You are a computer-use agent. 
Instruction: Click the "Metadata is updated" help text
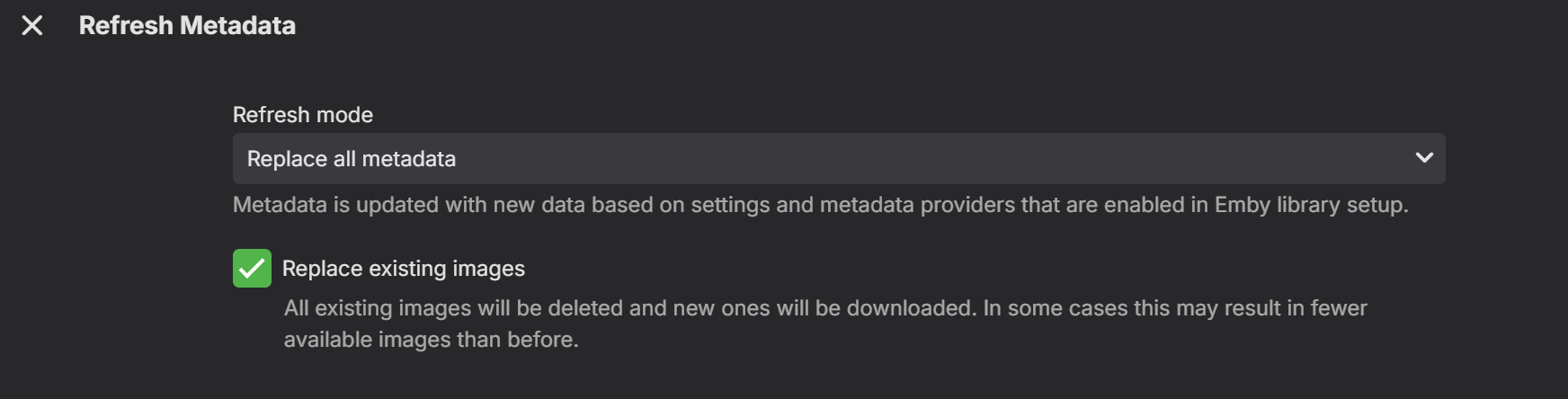pyautogui.click(x=820, y=205)
